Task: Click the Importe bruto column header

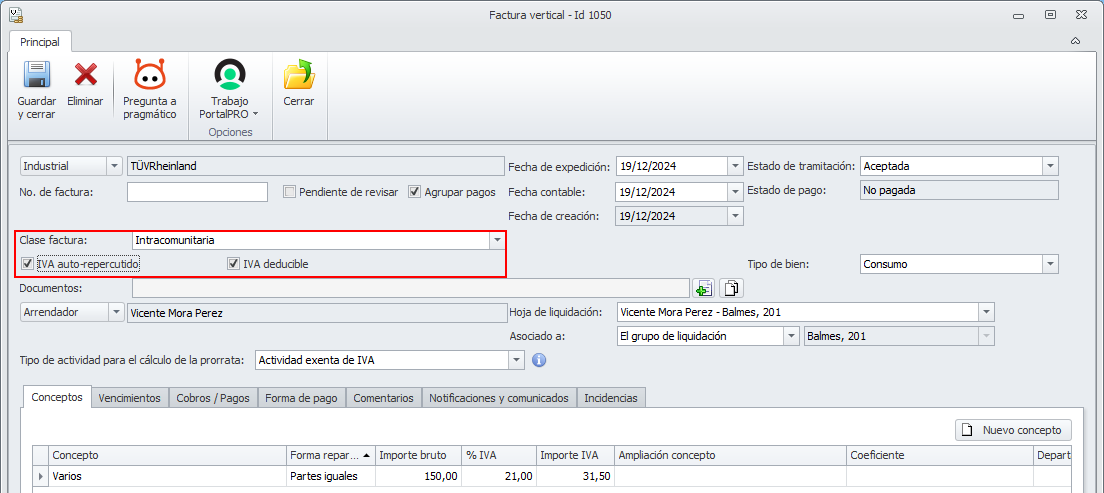Action: pos(418,456)
